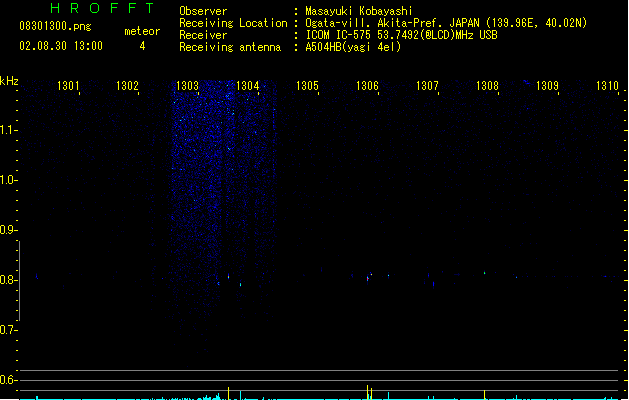This screenshot has width=629, height=400.
Task: Click the 0.9 kHz axis label
Action: pos(8,230)
